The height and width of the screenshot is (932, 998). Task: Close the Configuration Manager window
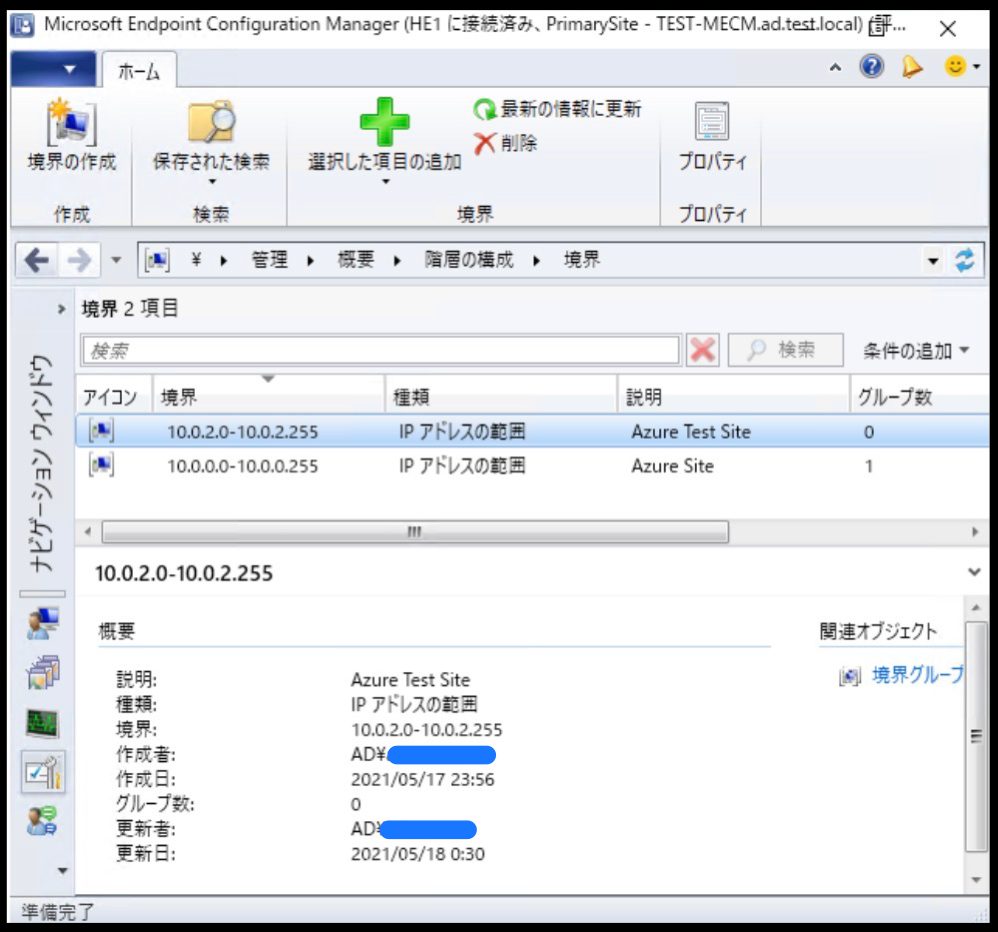pos(948,29)
